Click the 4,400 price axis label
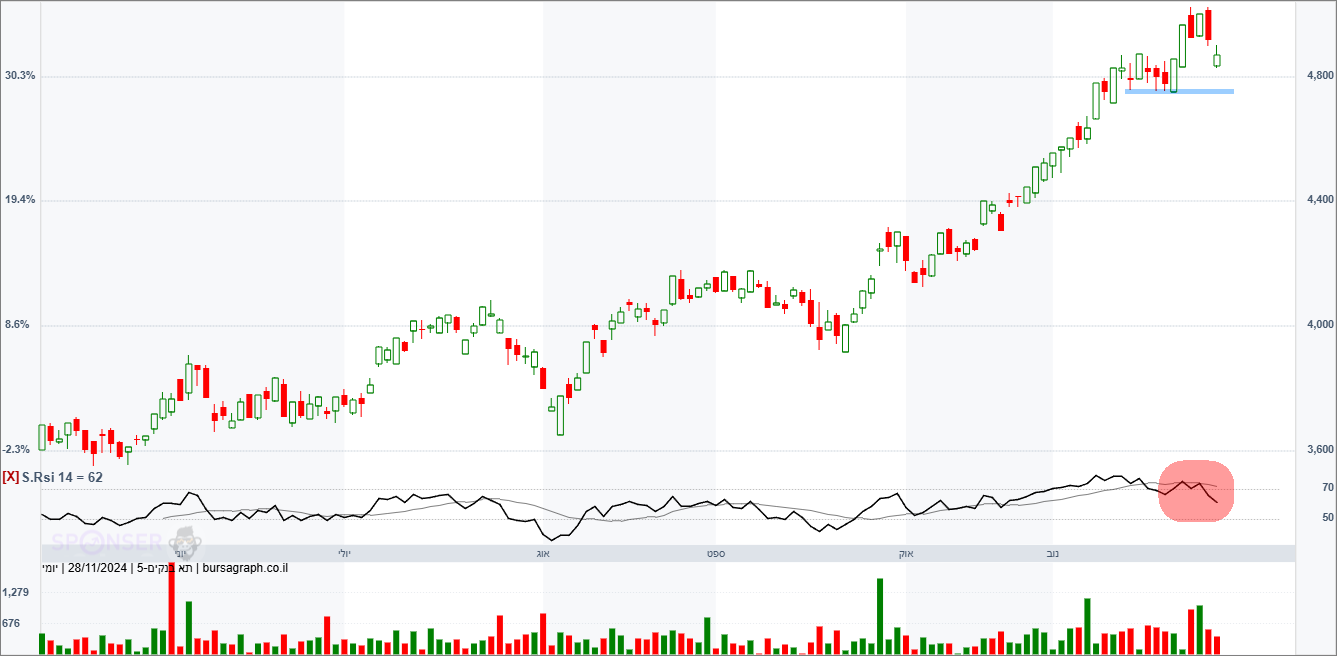The width and height of the screenshot is (1337, 656). (x=1319, y=200)
